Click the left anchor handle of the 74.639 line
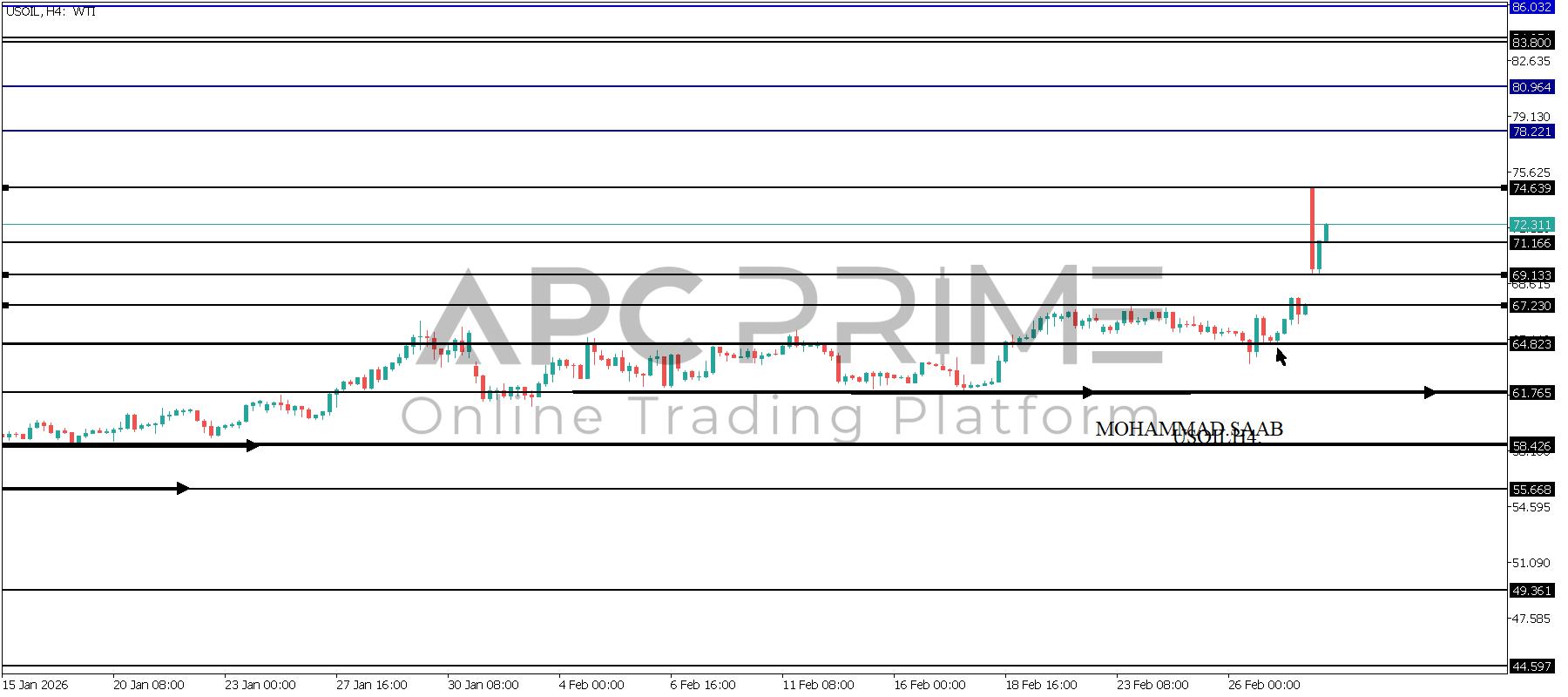Image resolution: width=1568 pixels, height=697 pixels. point(5,188)
